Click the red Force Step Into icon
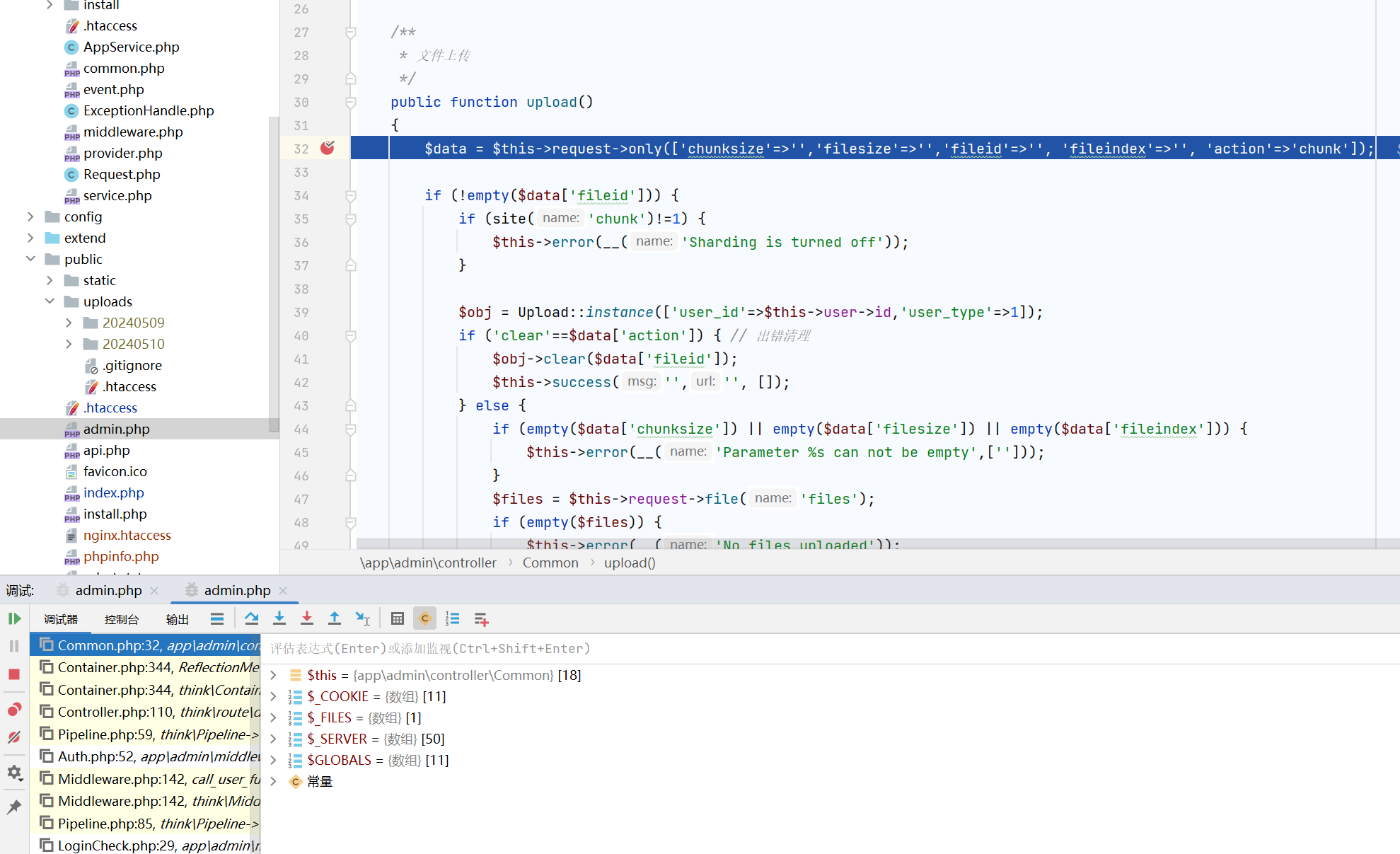1400x854 pixels. [307, 619]
